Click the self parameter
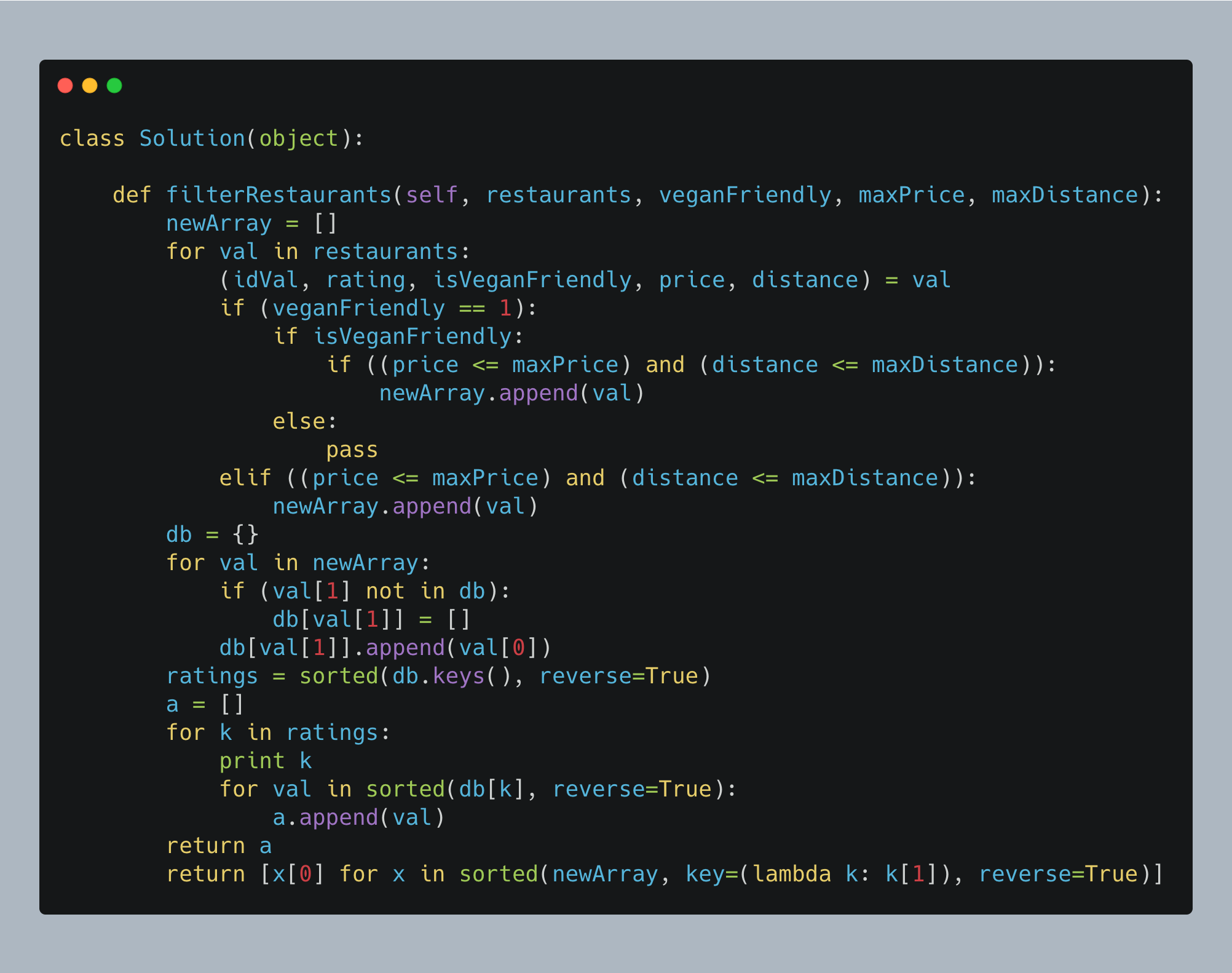This screenshot has height=973, width=1232. pos(432,195)
